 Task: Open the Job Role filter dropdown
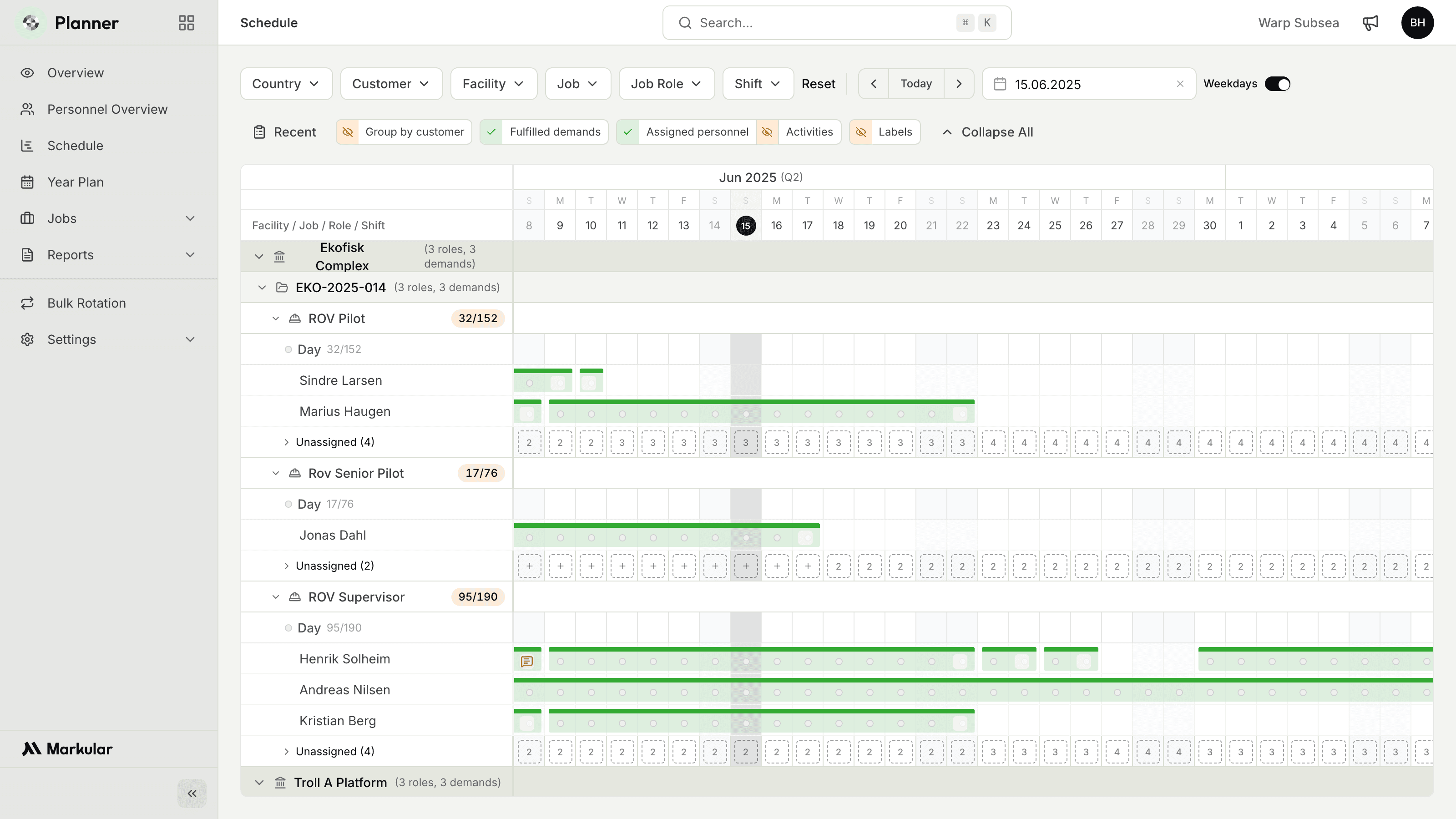pyautogui.click(x=667, y=84)
